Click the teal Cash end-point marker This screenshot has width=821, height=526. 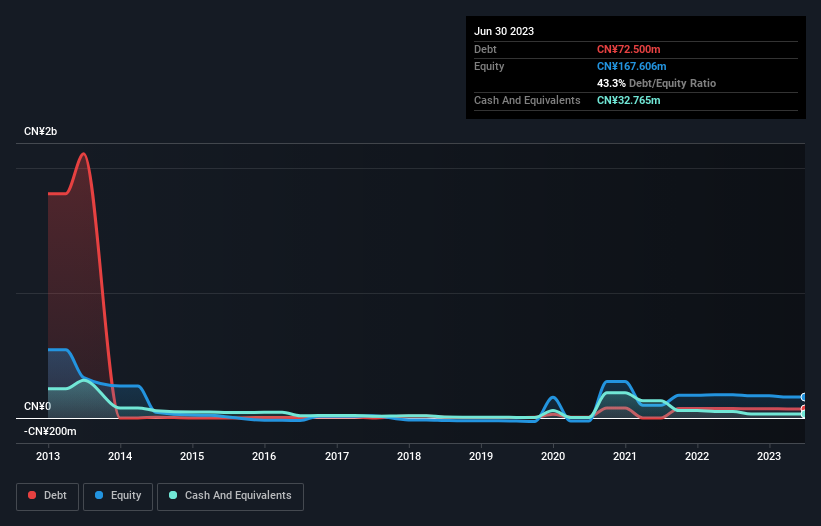(x=804, y=414)
